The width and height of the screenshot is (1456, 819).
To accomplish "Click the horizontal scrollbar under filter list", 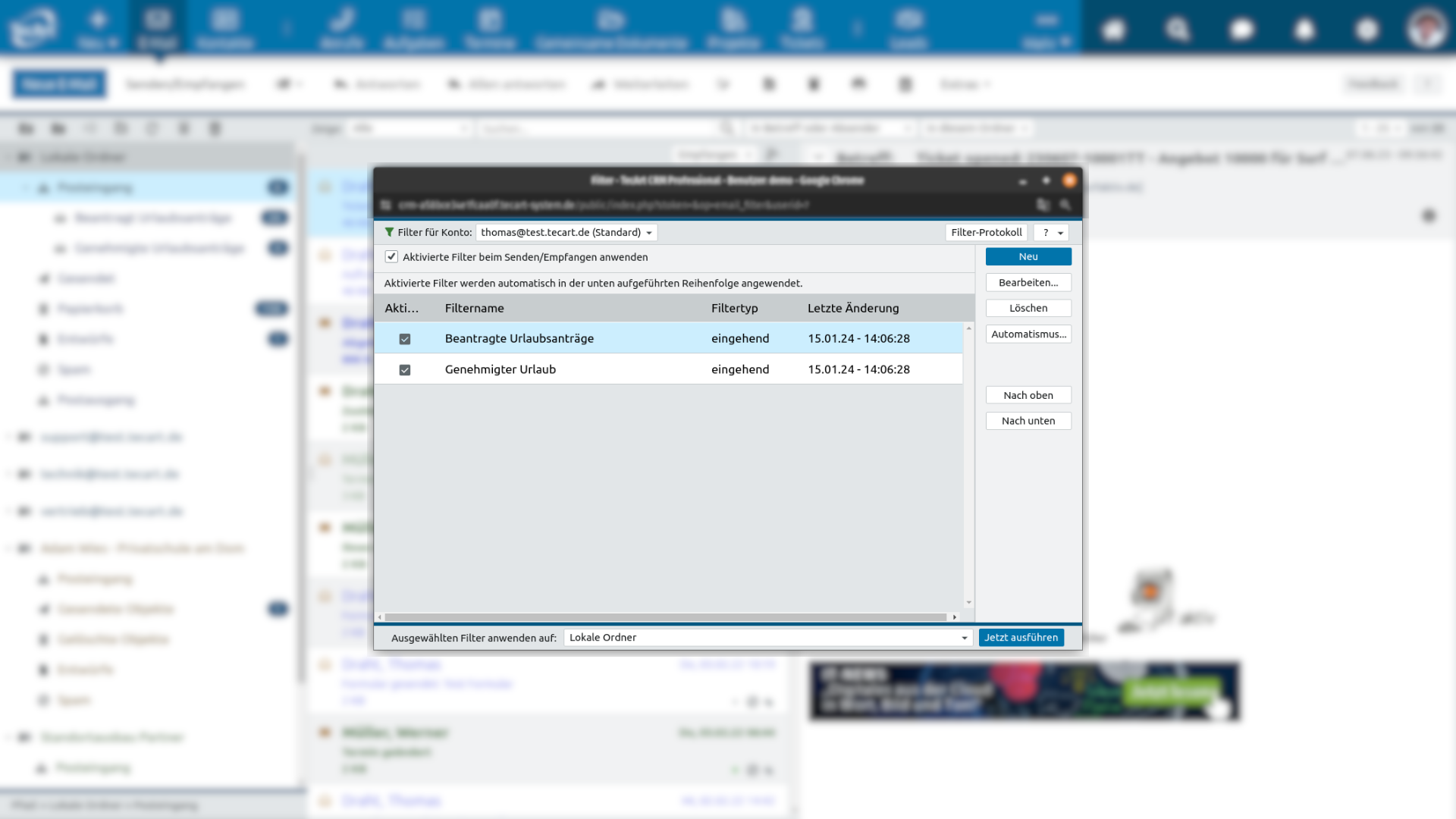I will point(664,617).
